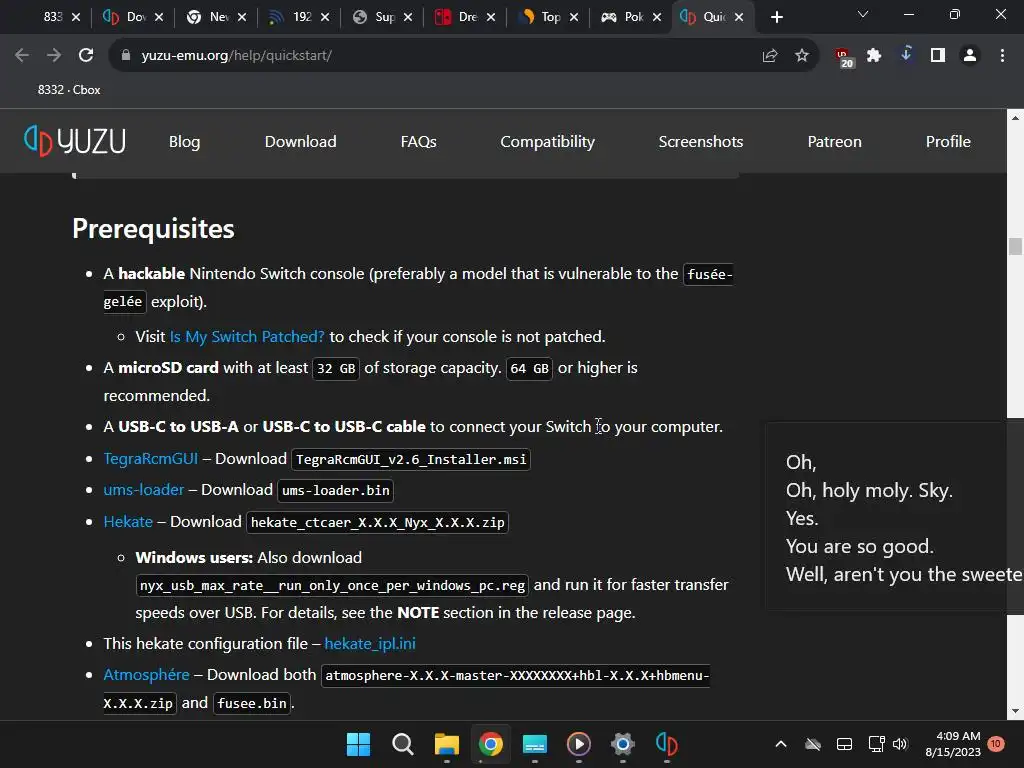Viewport: 1024px width, 768px height.
Task: Toggle the browser side panel icon
Action: [x=938, y=56]
